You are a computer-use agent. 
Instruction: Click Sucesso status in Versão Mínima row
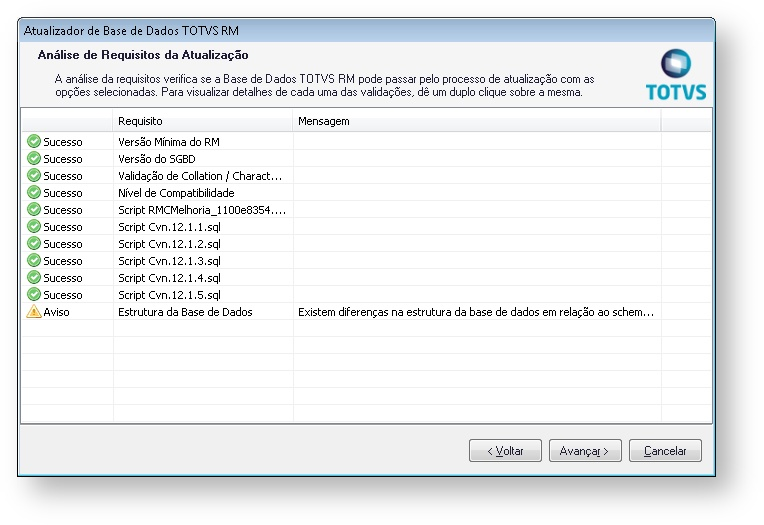click(x=63, y=142)
